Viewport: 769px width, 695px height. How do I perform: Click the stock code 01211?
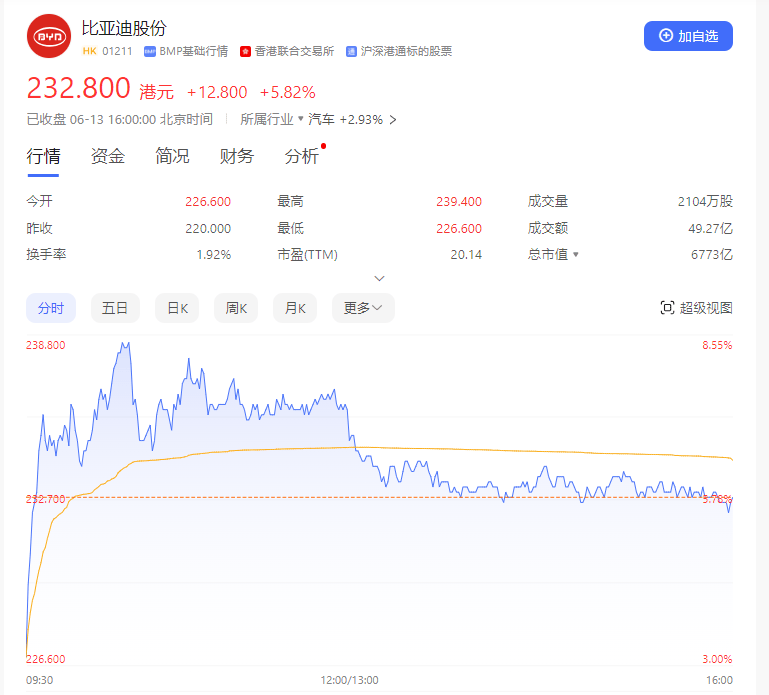click(x=117, y=51)
